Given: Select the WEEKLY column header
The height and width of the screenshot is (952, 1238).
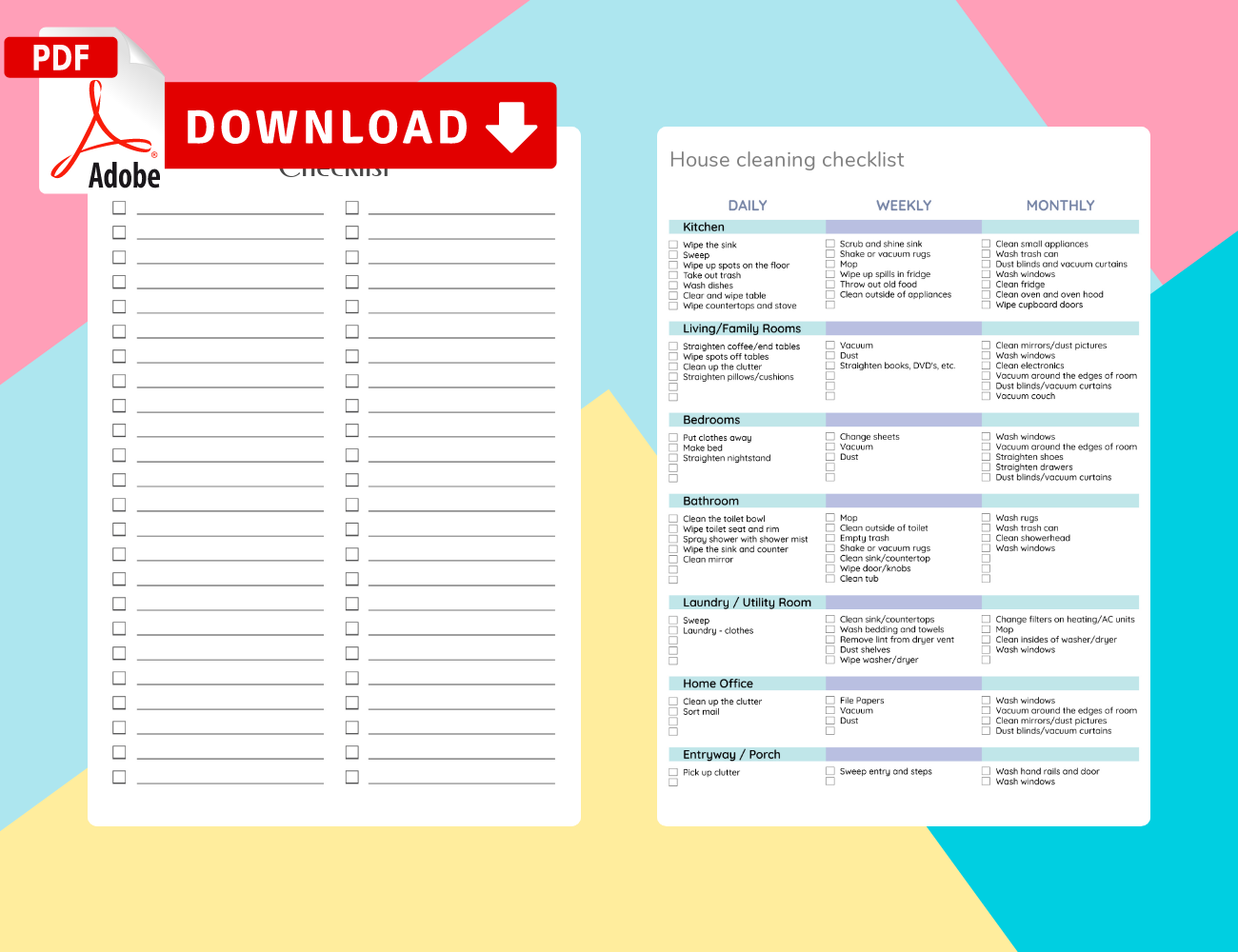Looking at the screenshot, I should 904,206.
